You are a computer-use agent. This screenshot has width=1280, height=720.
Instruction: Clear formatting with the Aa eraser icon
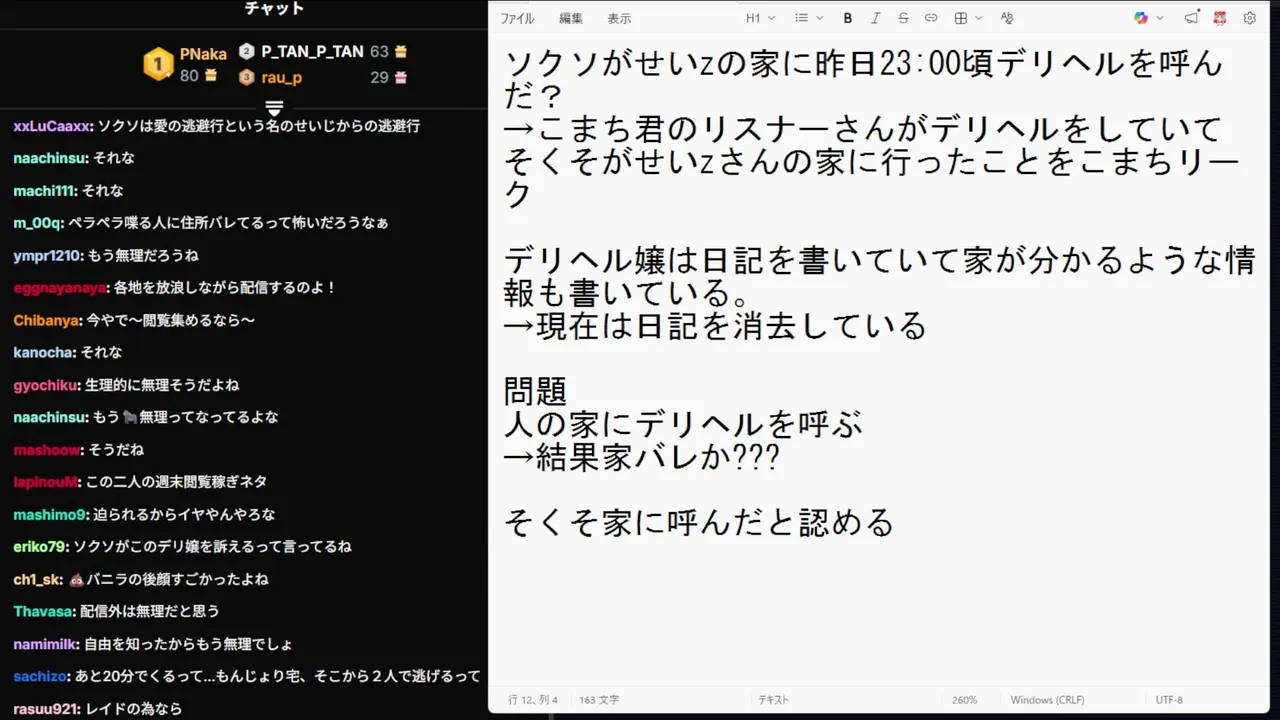[x=1007, y=18]
